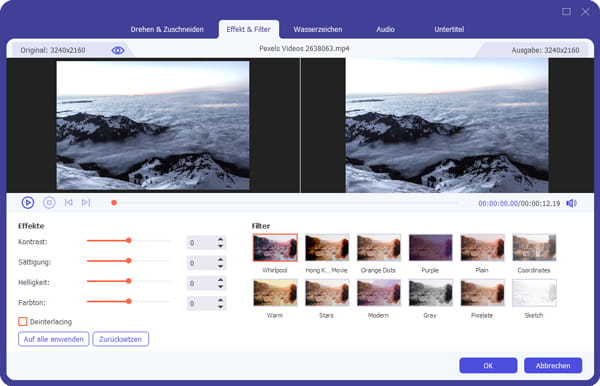Apply the Hong Kong Movie filter
Image resolution: width=600 pixels, height=386 pixels.
327,248
